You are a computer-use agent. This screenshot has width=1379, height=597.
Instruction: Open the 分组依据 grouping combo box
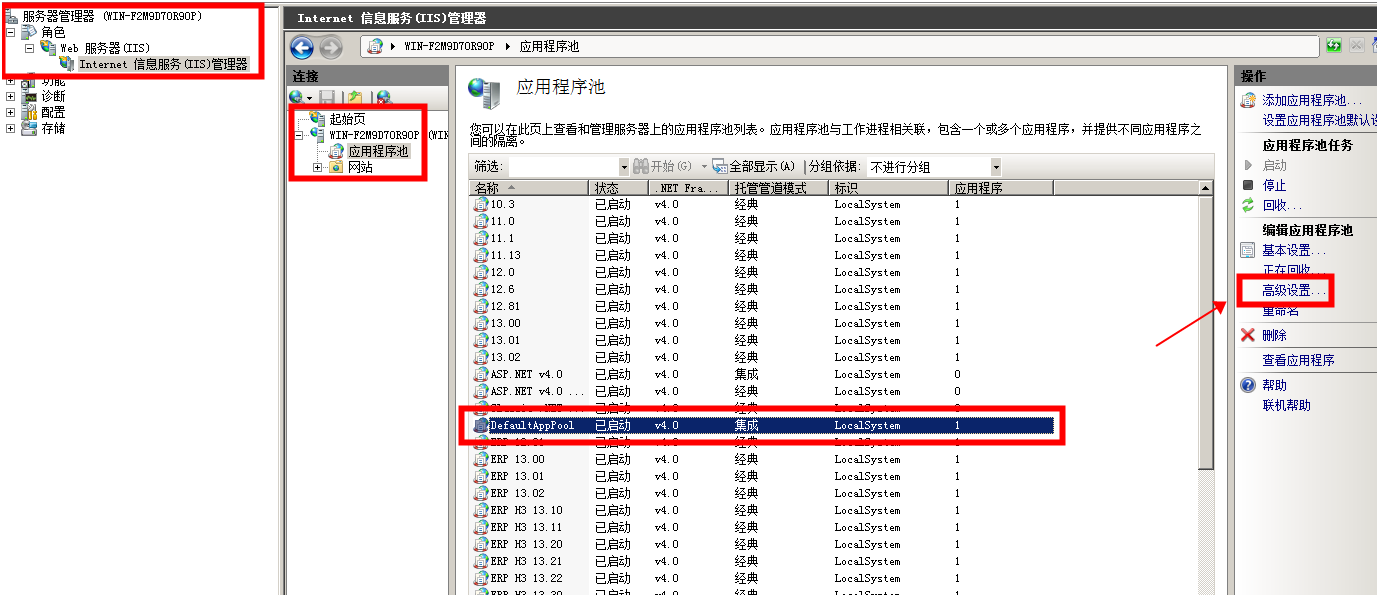point(934,167)
